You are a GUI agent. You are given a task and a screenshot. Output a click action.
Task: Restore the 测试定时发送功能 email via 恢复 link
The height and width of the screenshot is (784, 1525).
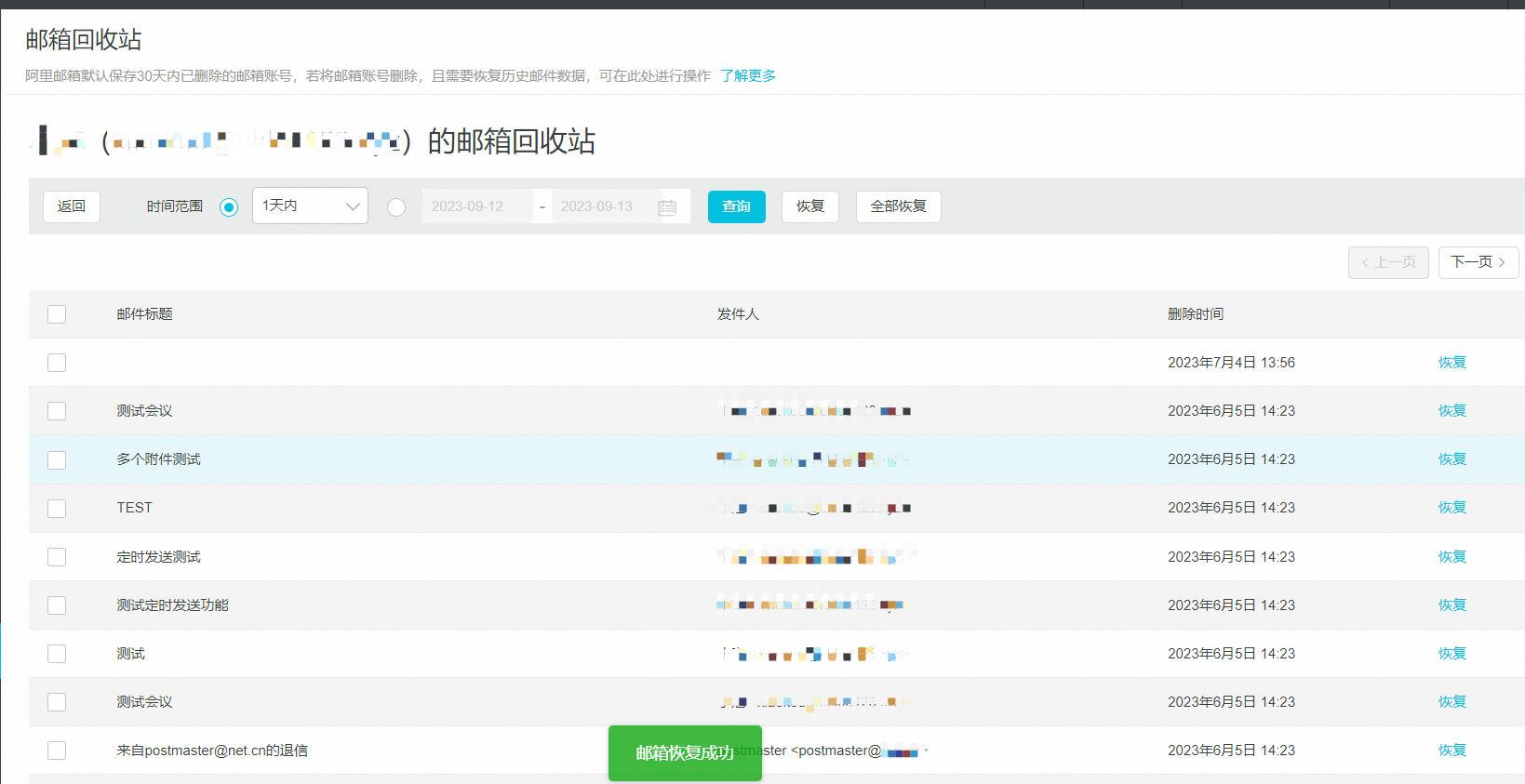(1451, 605)
